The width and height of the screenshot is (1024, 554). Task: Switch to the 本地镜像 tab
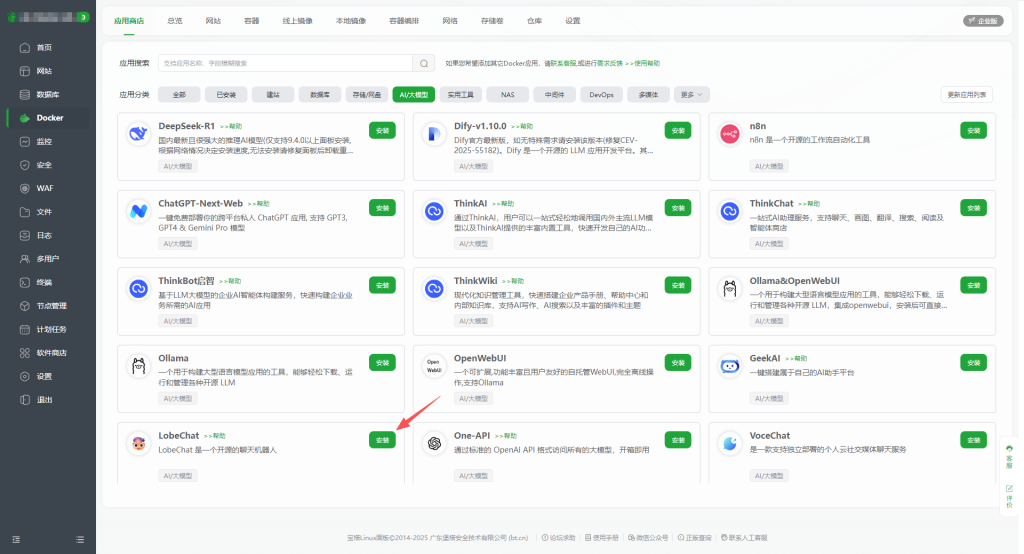tap(350, 20)
